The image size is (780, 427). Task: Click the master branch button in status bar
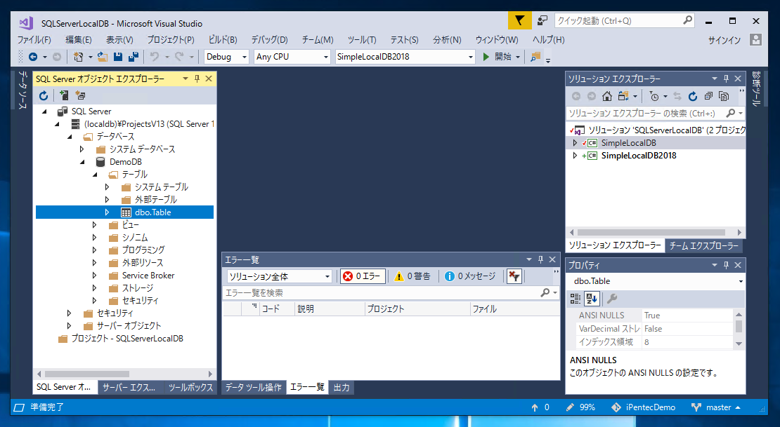tap(716, 408)
